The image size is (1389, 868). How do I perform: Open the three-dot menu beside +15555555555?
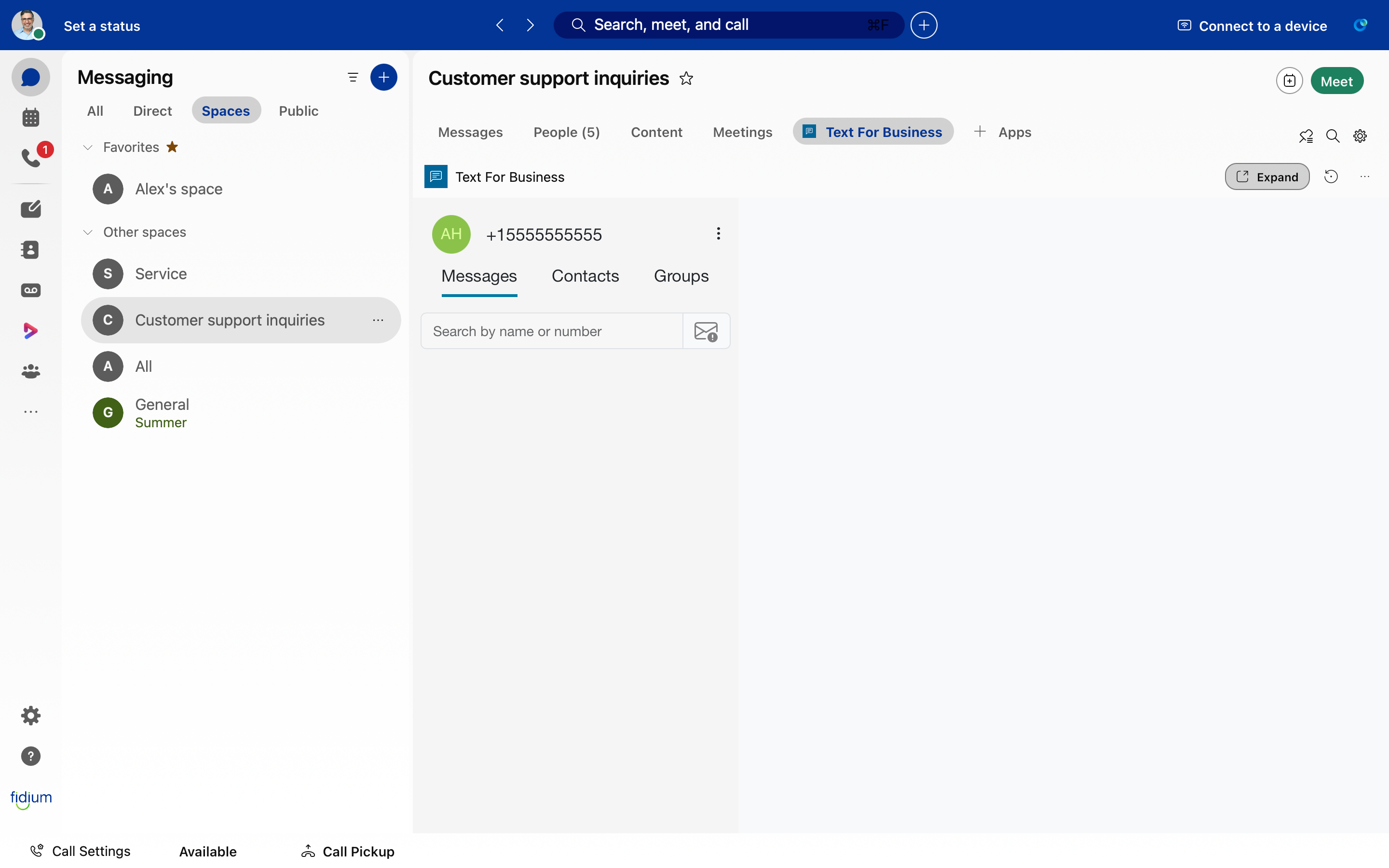(x=718, y=234)
